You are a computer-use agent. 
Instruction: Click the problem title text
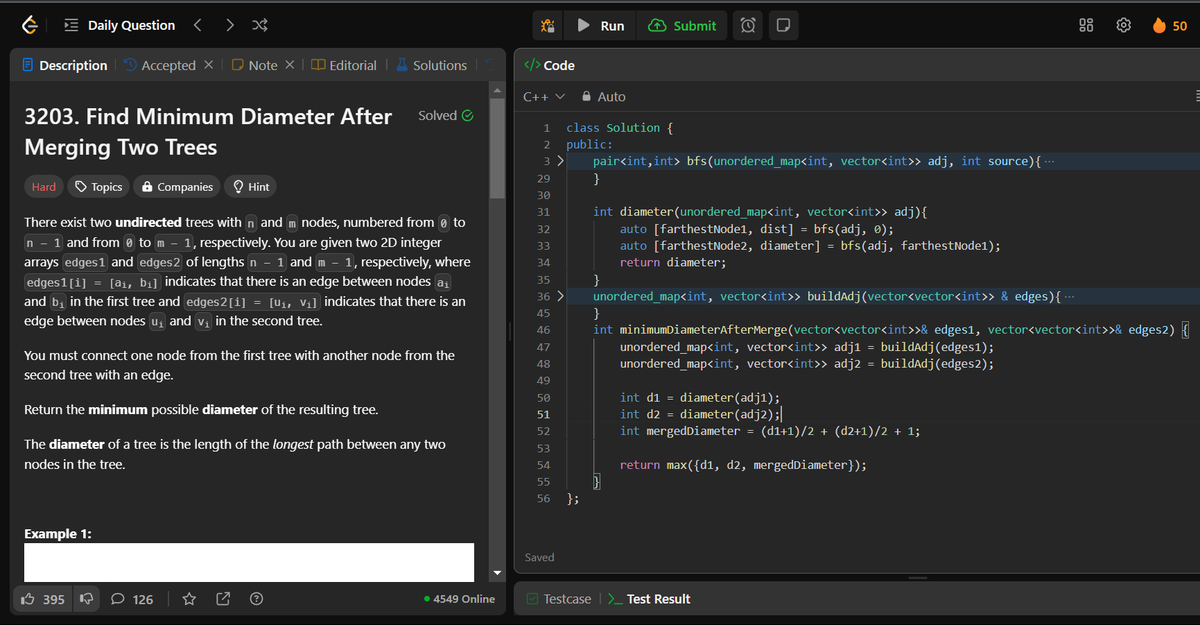(x=208, y=132)
